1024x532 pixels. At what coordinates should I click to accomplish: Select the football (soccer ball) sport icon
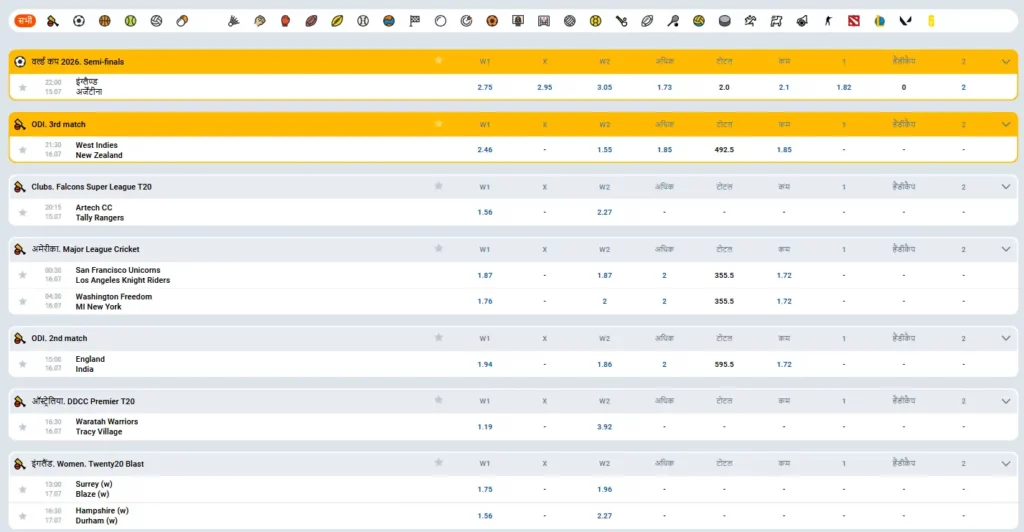pyautogui.click(x=79, y=21)
